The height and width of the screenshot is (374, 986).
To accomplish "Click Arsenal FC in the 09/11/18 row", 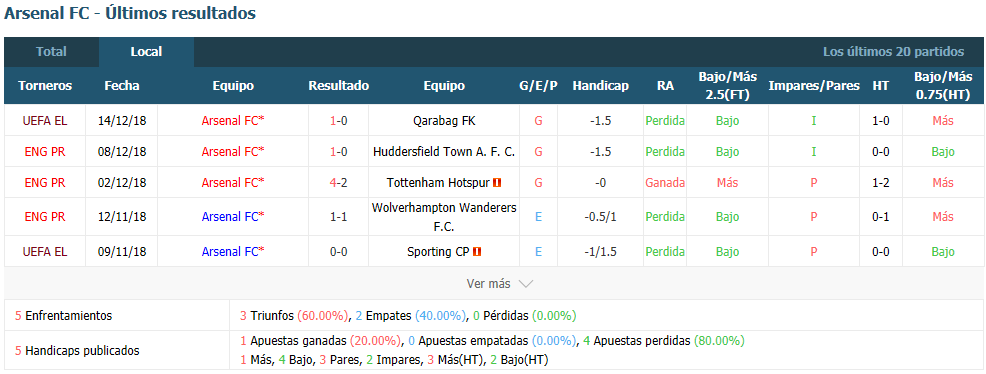I will point(233,252).
